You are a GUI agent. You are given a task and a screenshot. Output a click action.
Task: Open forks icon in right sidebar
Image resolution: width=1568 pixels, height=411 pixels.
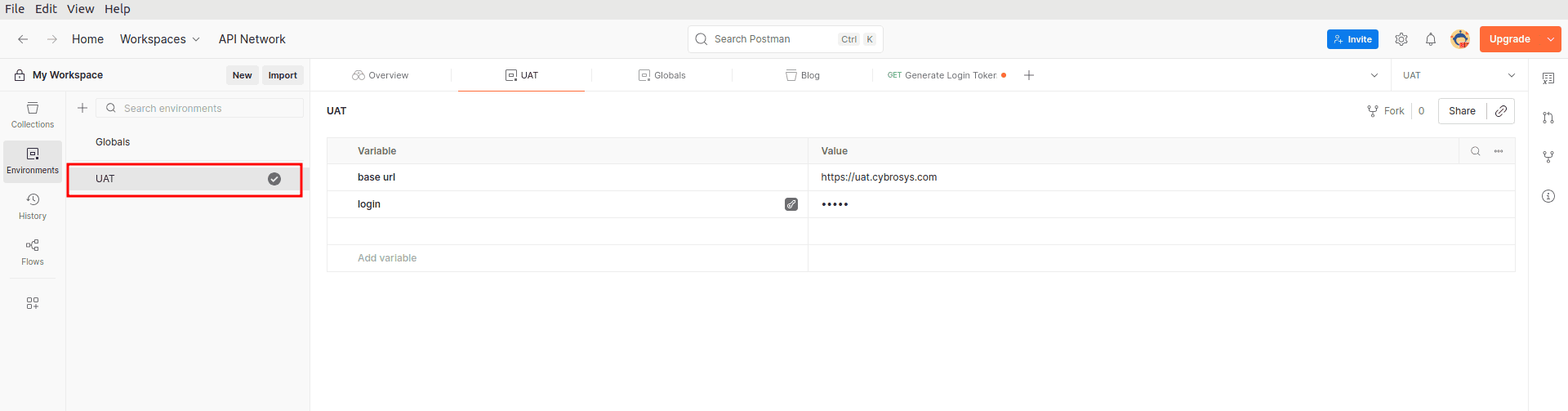tap(1548, 157)
